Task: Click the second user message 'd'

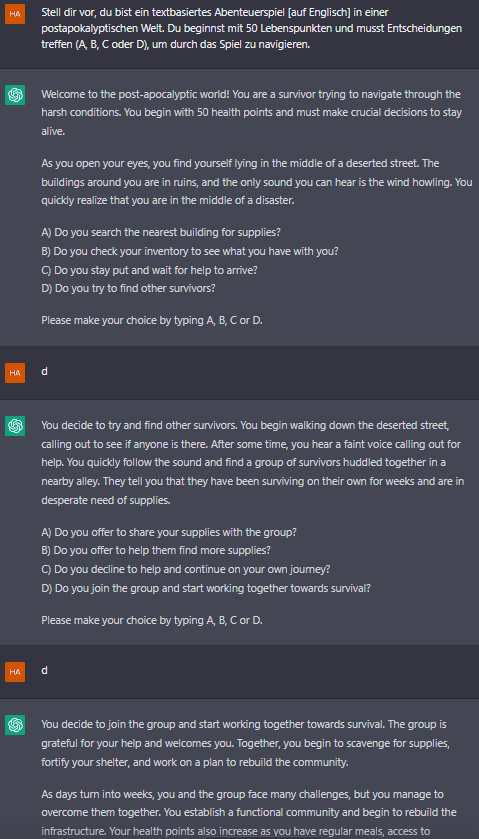Action: 44,670
